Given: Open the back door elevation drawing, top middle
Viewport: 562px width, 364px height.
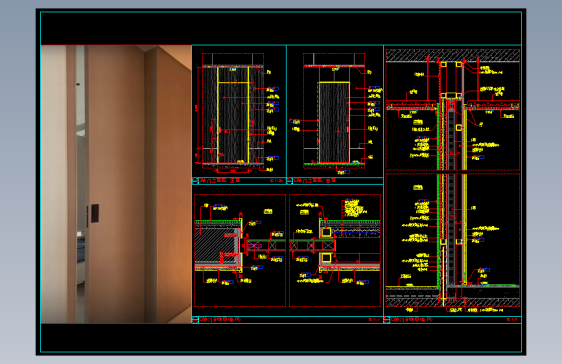Looking at the screenshot, I should point(334,111).
